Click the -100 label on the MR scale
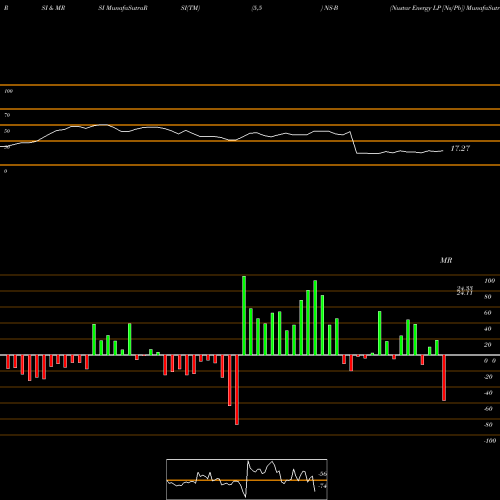This screenshot has width=500, height=500. pos(490,441)
